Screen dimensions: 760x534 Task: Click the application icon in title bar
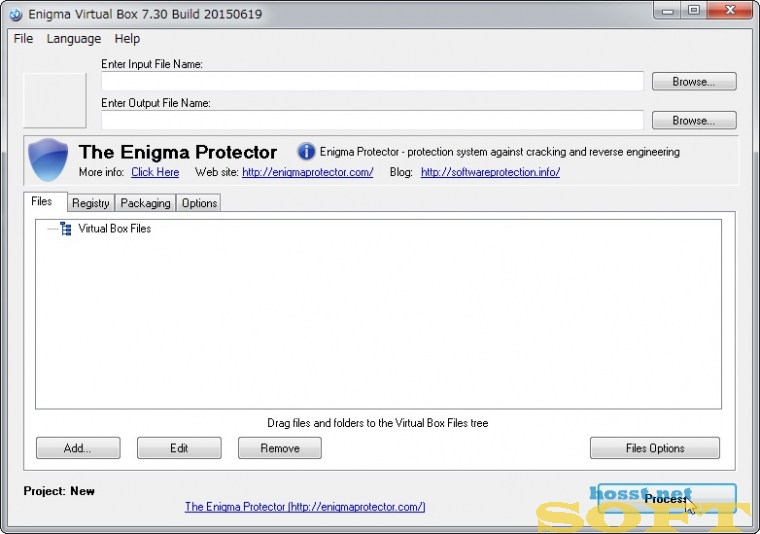(16, 15)
